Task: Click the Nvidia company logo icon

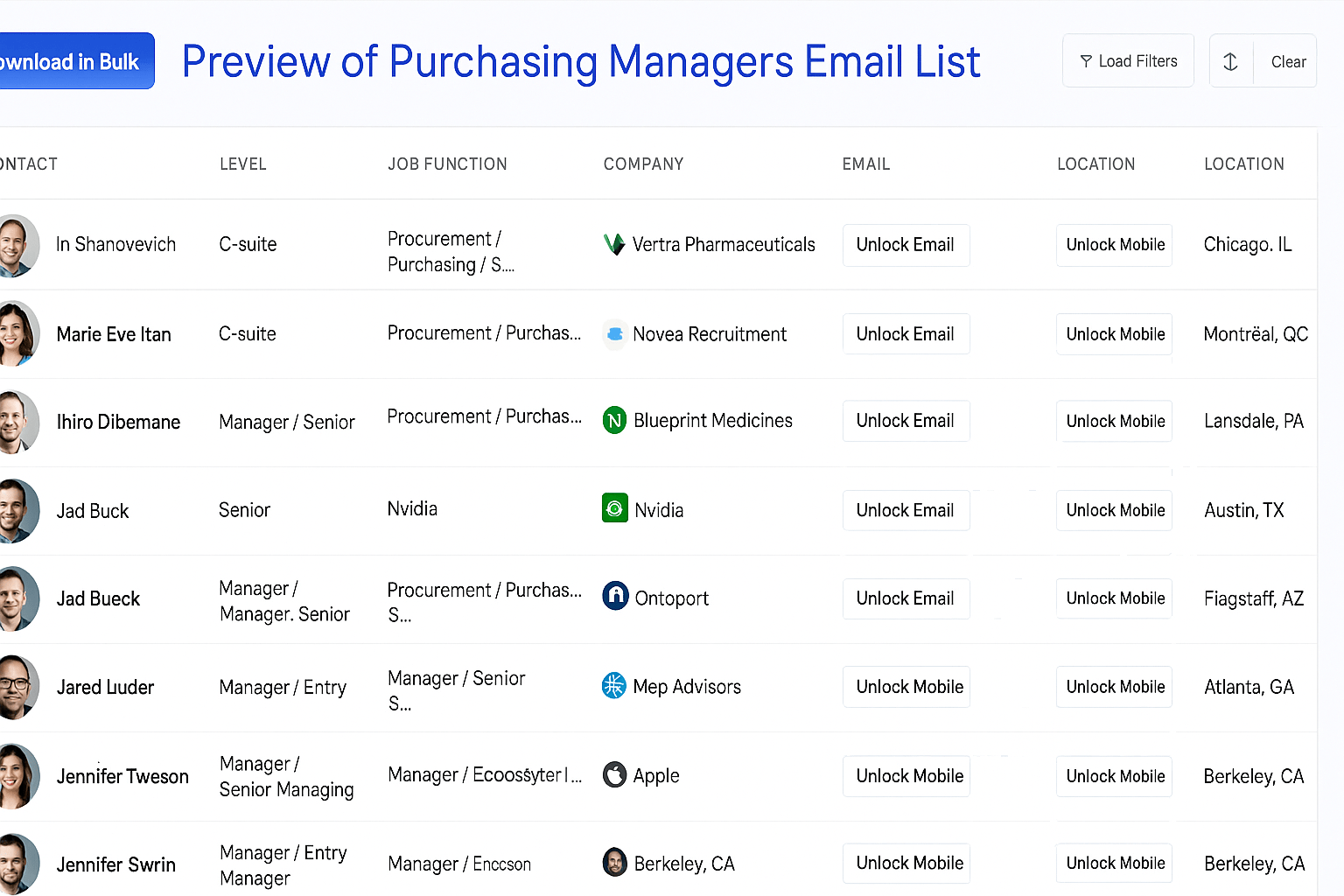Action: click(x=615, y=508)
